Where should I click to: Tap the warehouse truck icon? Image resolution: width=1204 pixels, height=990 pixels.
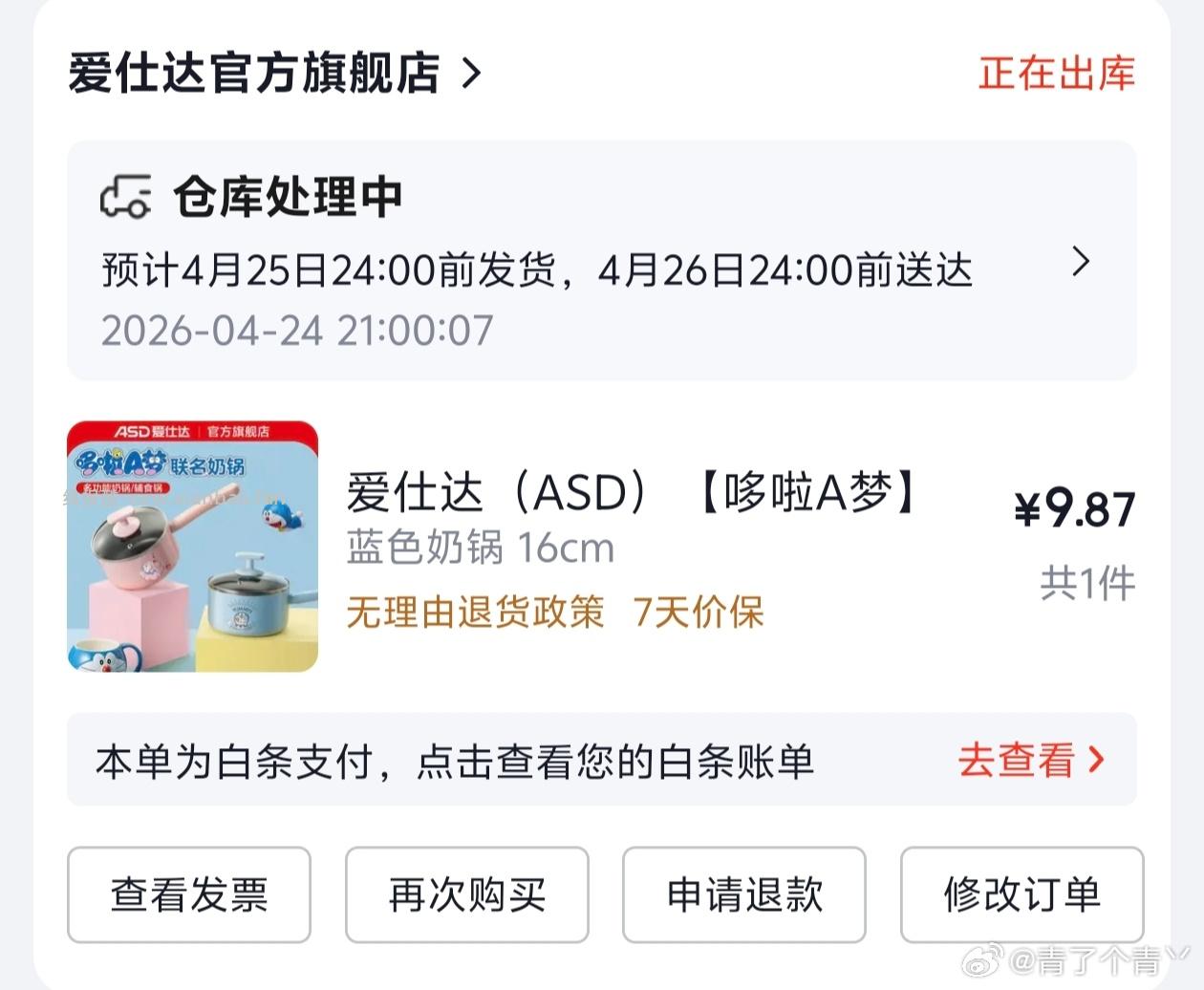(126, 197)
